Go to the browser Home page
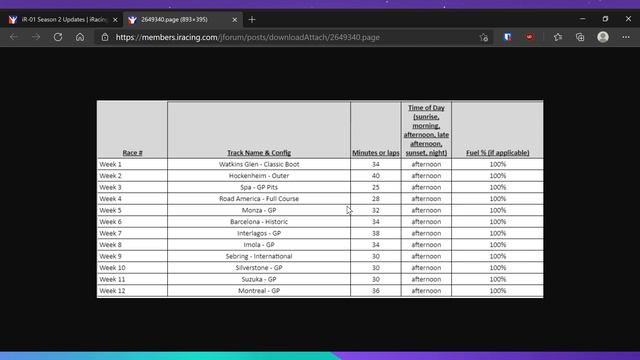This screenshot has height=360, width=640. 80,37
